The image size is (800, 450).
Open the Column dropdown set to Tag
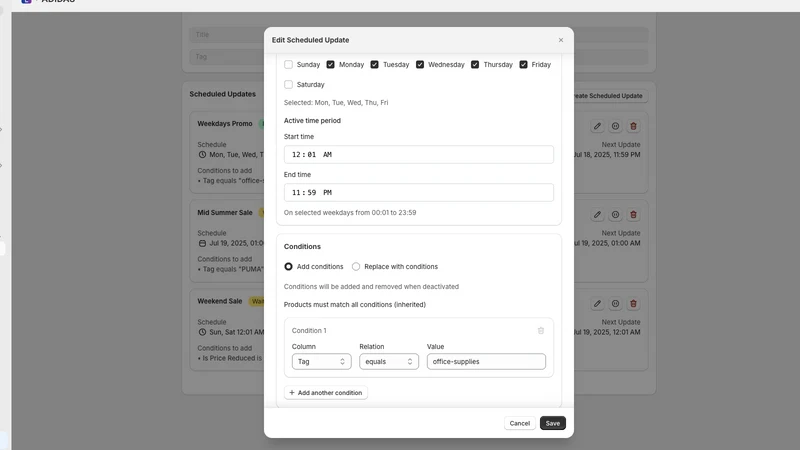pos(321,361)
